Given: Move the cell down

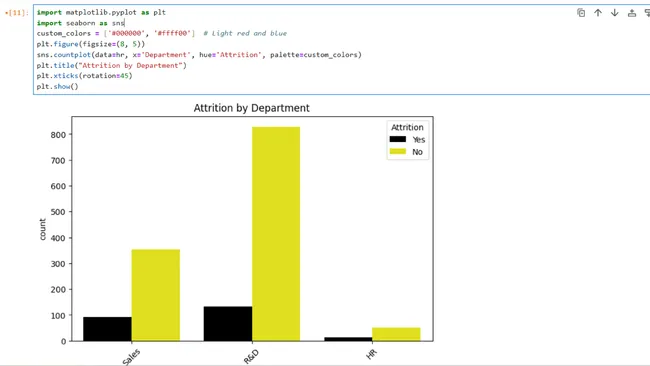Looking at the screenshot, I should 615,13.
